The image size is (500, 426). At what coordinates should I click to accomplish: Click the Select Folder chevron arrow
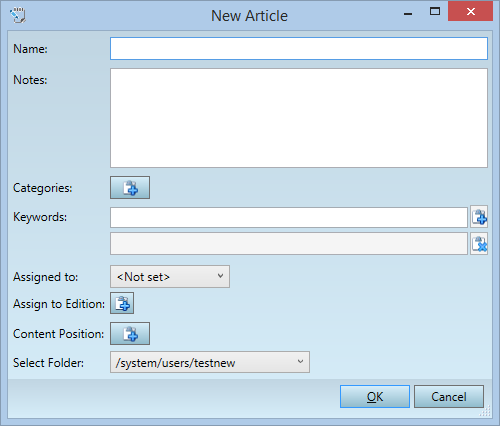pos(300,361)
